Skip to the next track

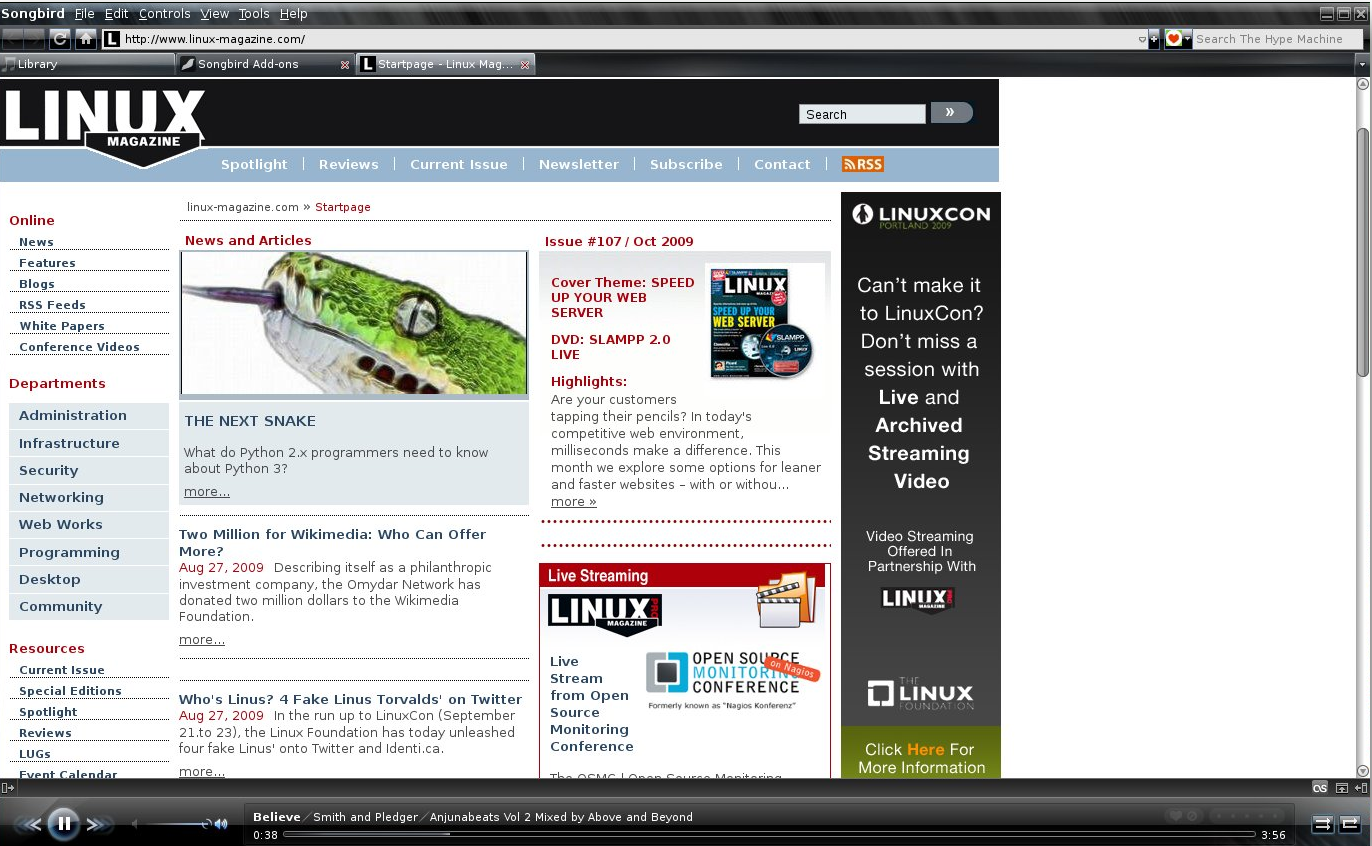coord(98,825)
